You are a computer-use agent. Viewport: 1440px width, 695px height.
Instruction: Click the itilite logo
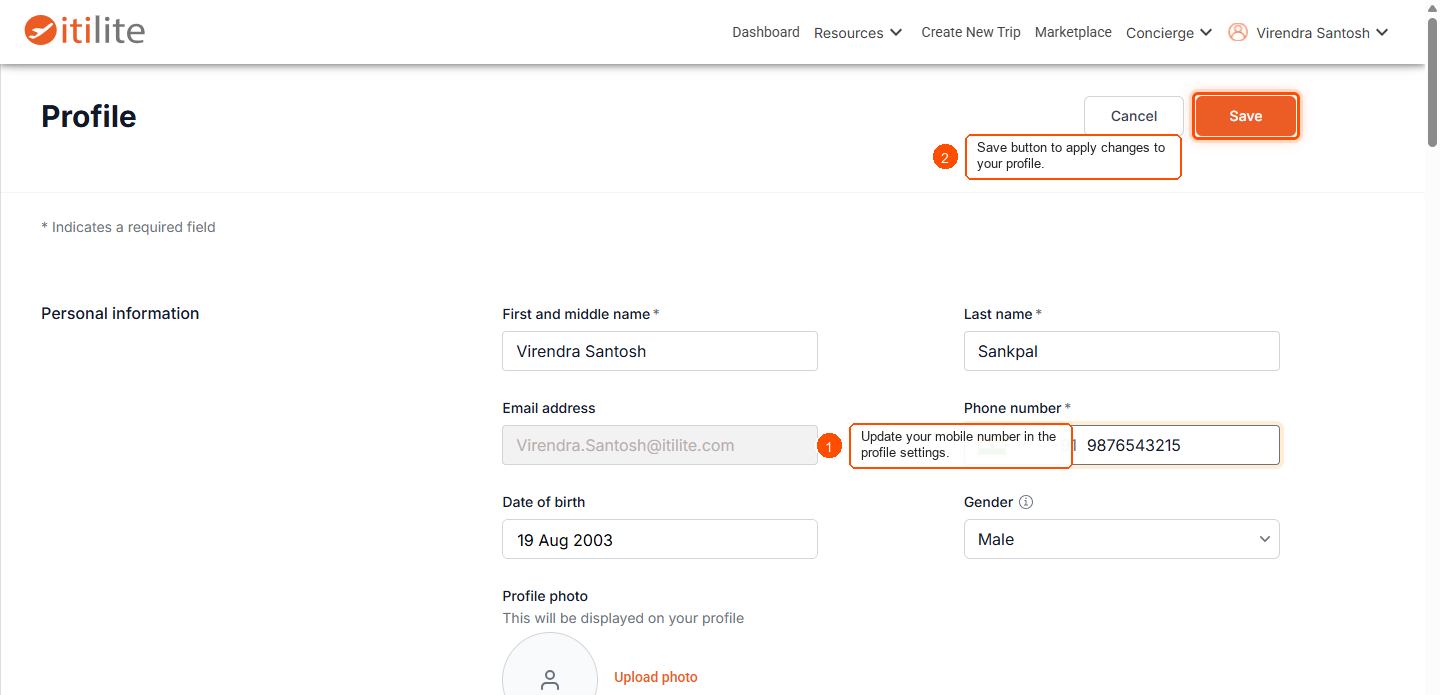point(85,30)
